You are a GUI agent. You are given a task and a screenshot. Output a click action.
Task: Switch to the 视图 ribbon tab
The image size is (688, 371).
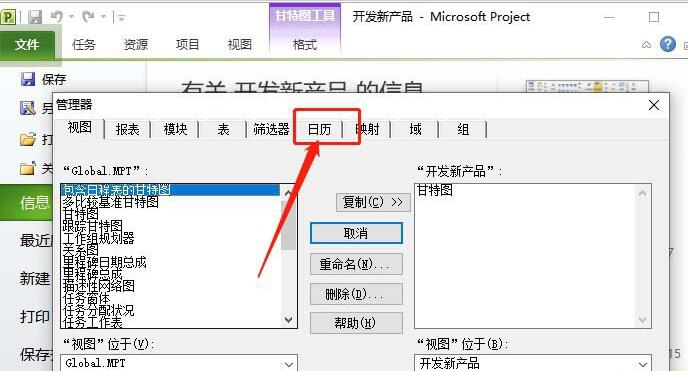coord(240,44)
